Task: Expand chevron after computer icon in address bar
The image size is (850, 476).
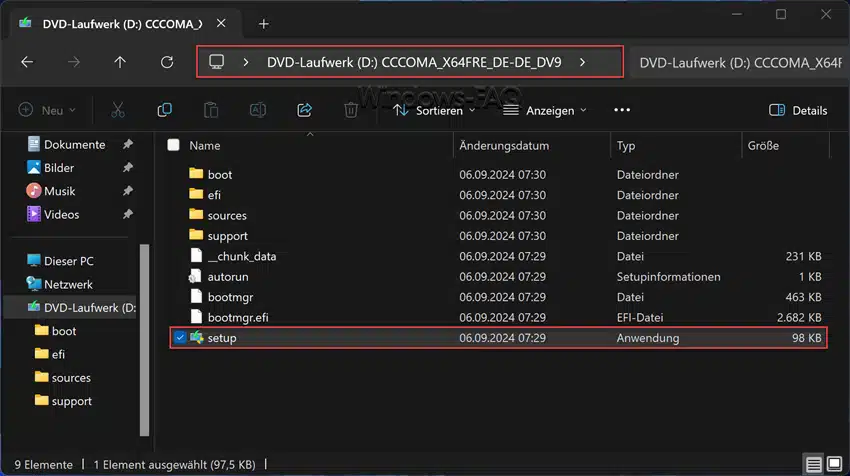Action: 246,62
